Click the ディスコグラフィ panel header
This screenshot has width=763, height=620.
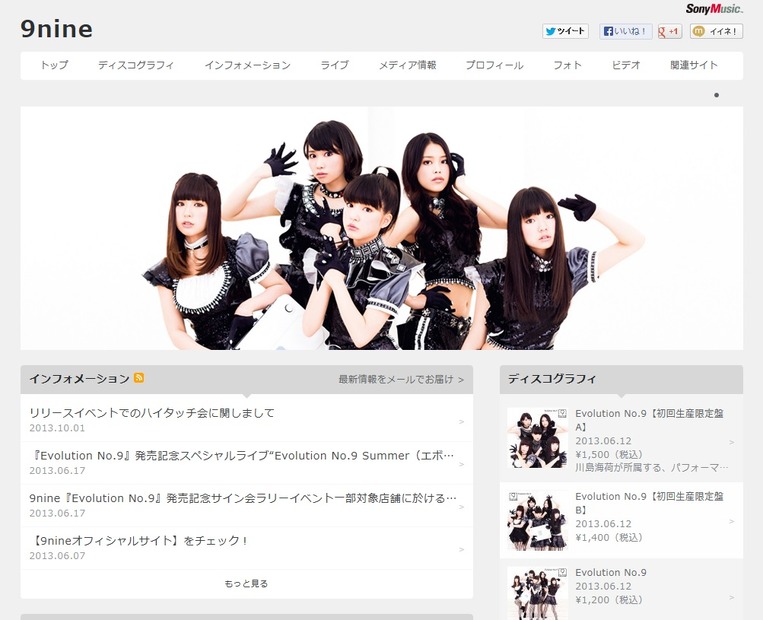coord(621,379)
